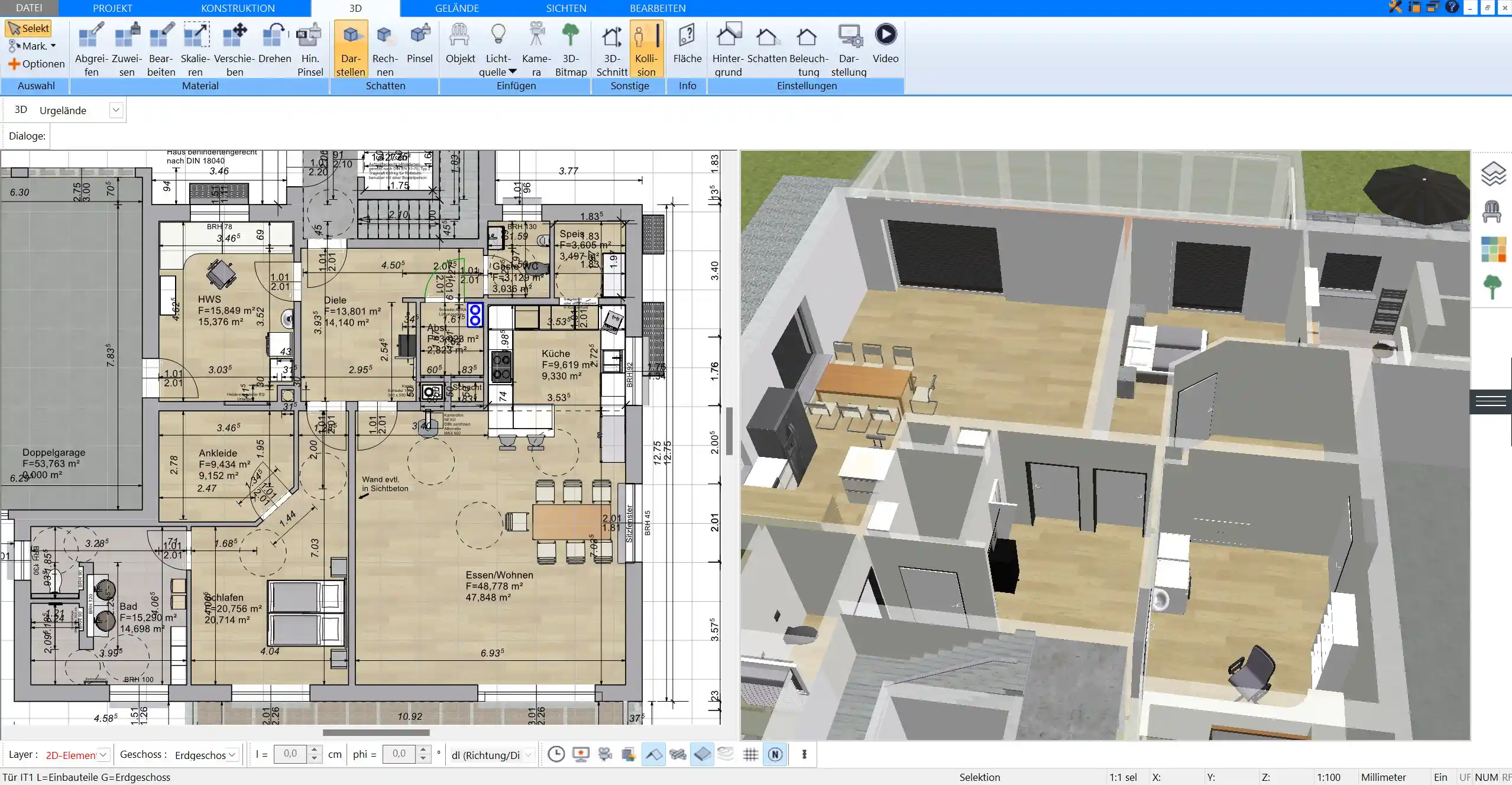Toggle the grid display icon
This screenshot has height=785, width=1512.
pyautogui.click(x=750, y=754)
